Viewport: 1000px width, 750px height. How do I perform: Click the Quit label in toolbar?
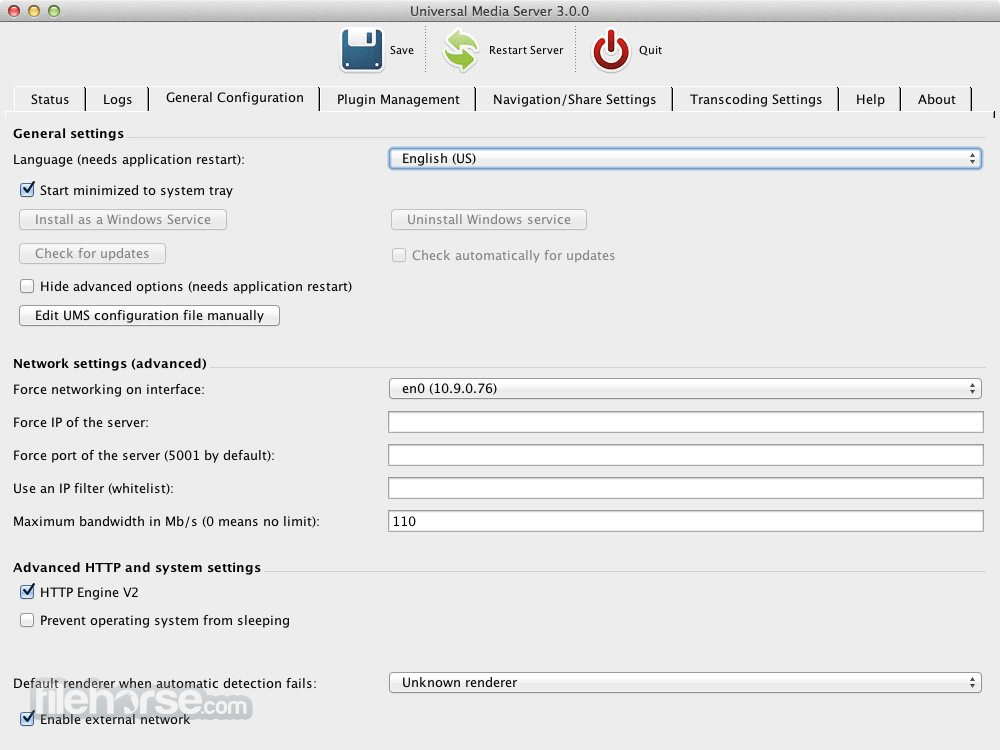click(651, 50)
